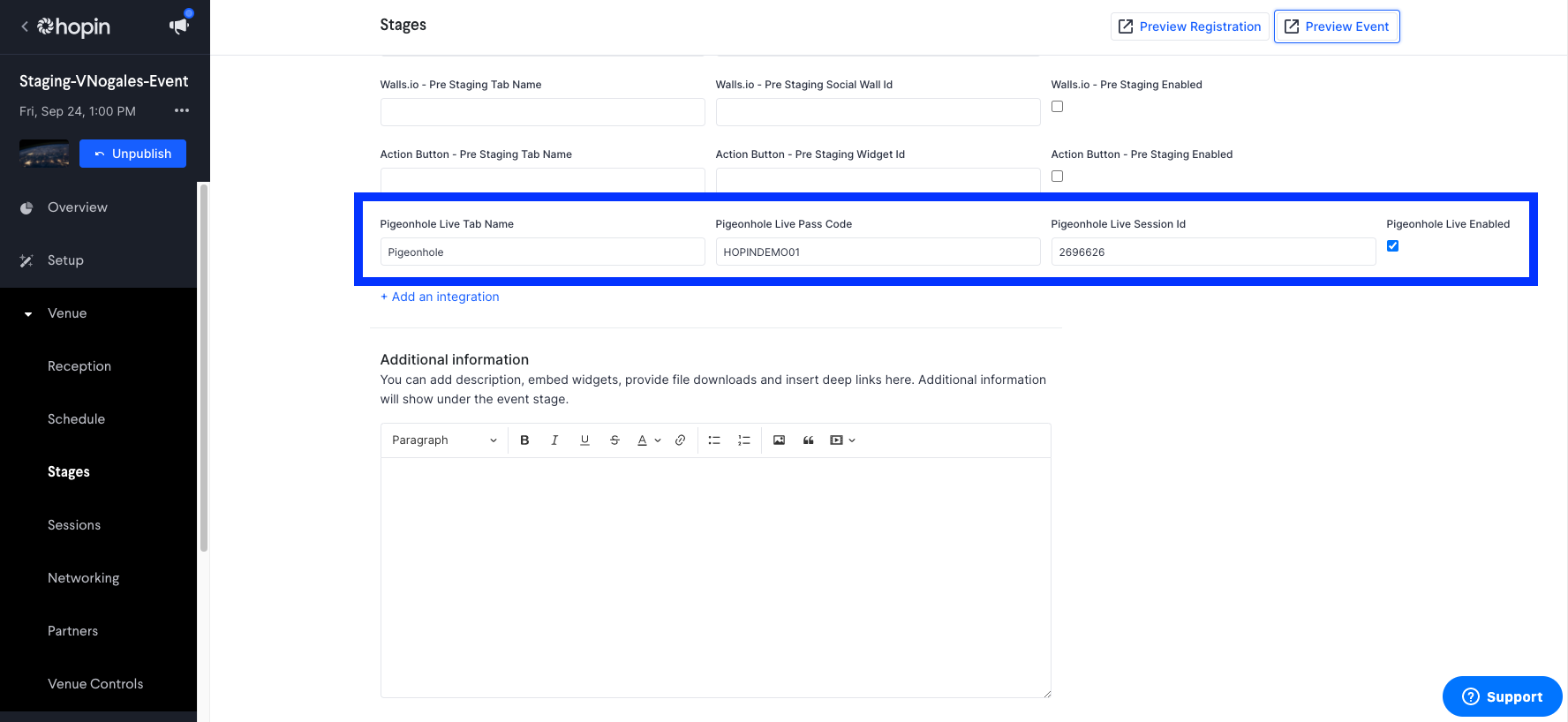This screenshot has width=1568, height=722.
Task: Click the Staging-VNogales-Event title
Action: 104,81
